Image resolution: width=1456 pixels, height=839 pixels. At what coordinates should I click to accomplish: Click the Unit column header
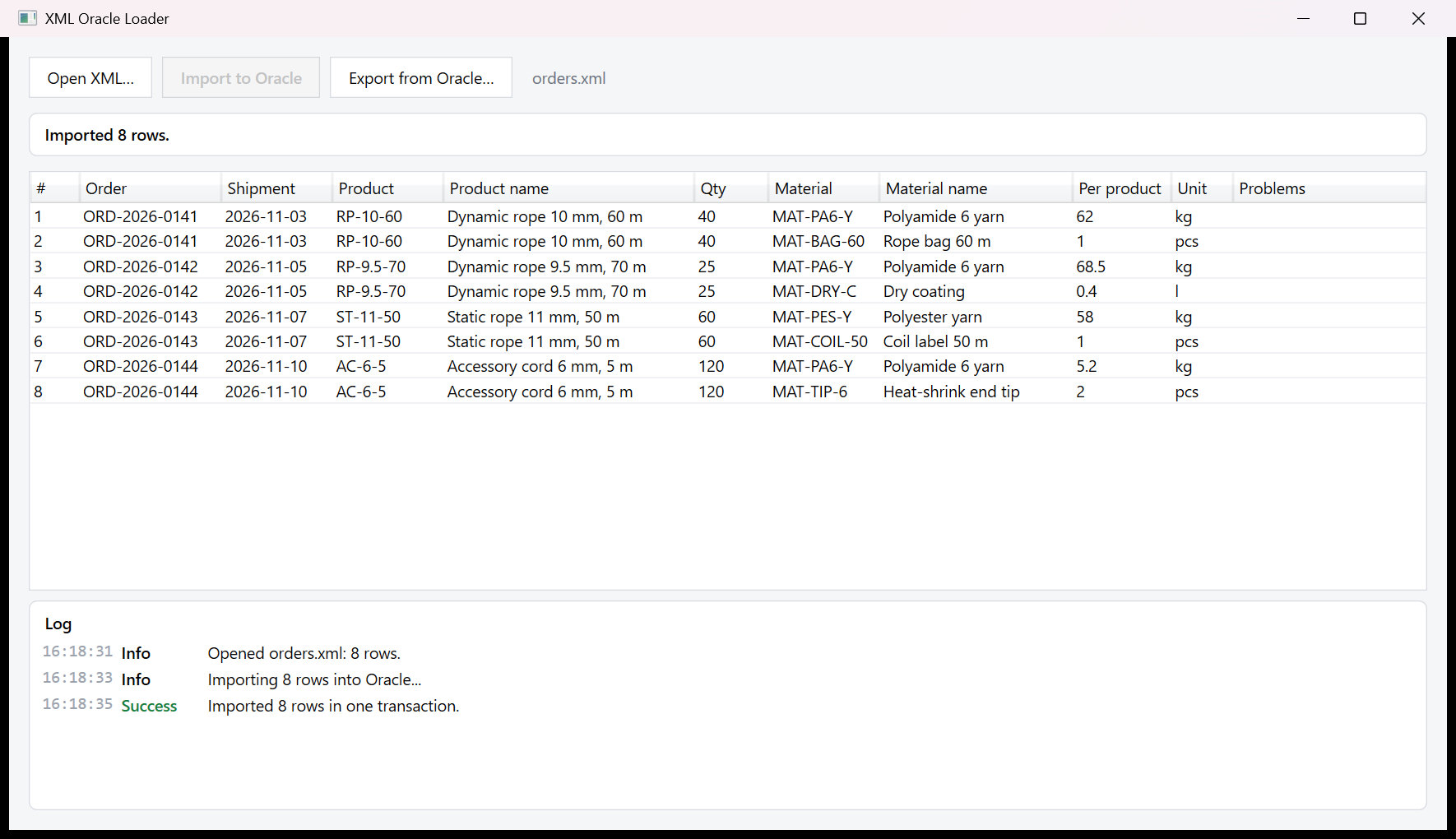[1202, 188]
